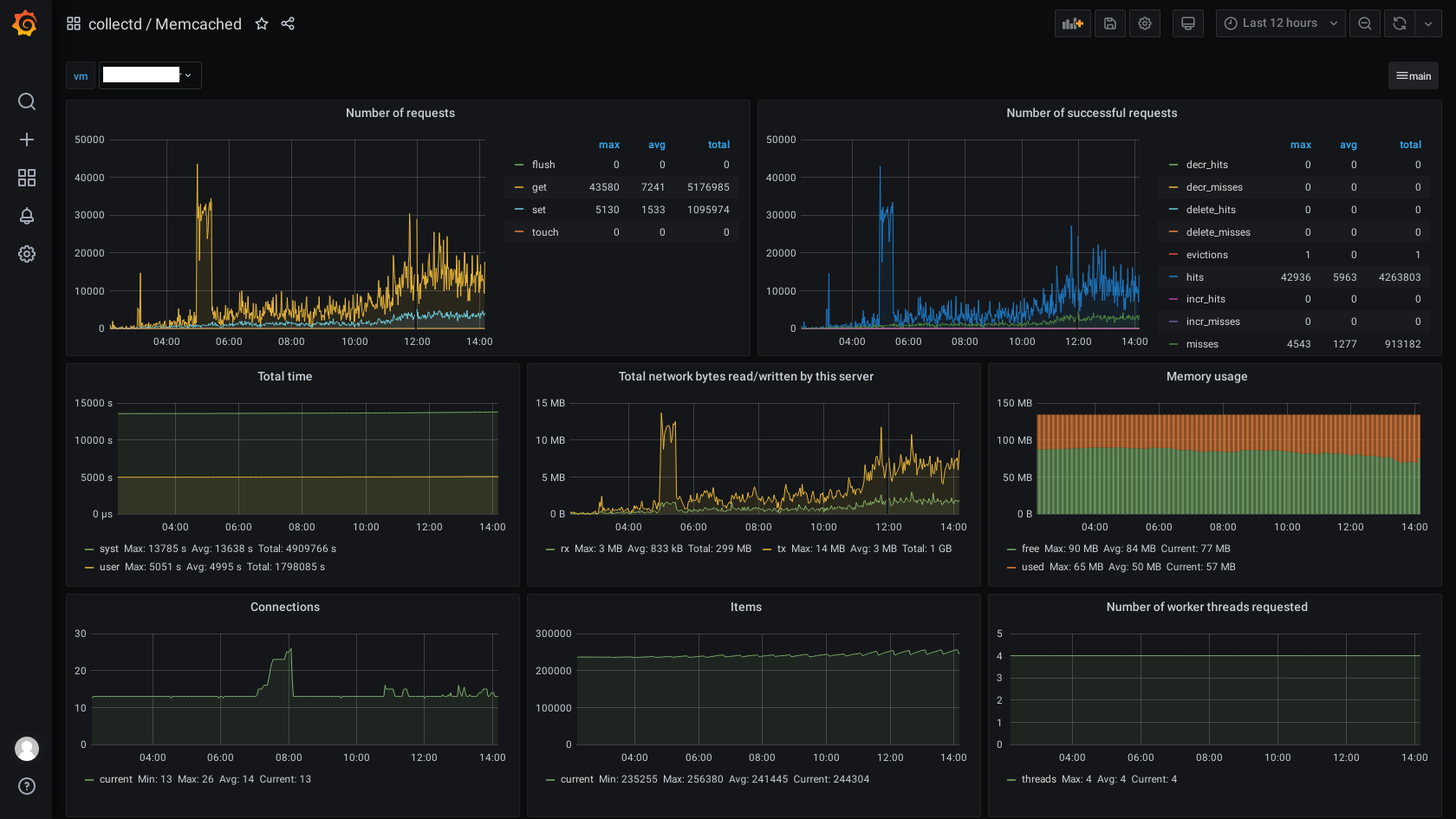Screen dimensions: 1456x819
Task: Open the Dashboards grid icon in sidebar
Action: pyautogui.click(x=27, y=178)
